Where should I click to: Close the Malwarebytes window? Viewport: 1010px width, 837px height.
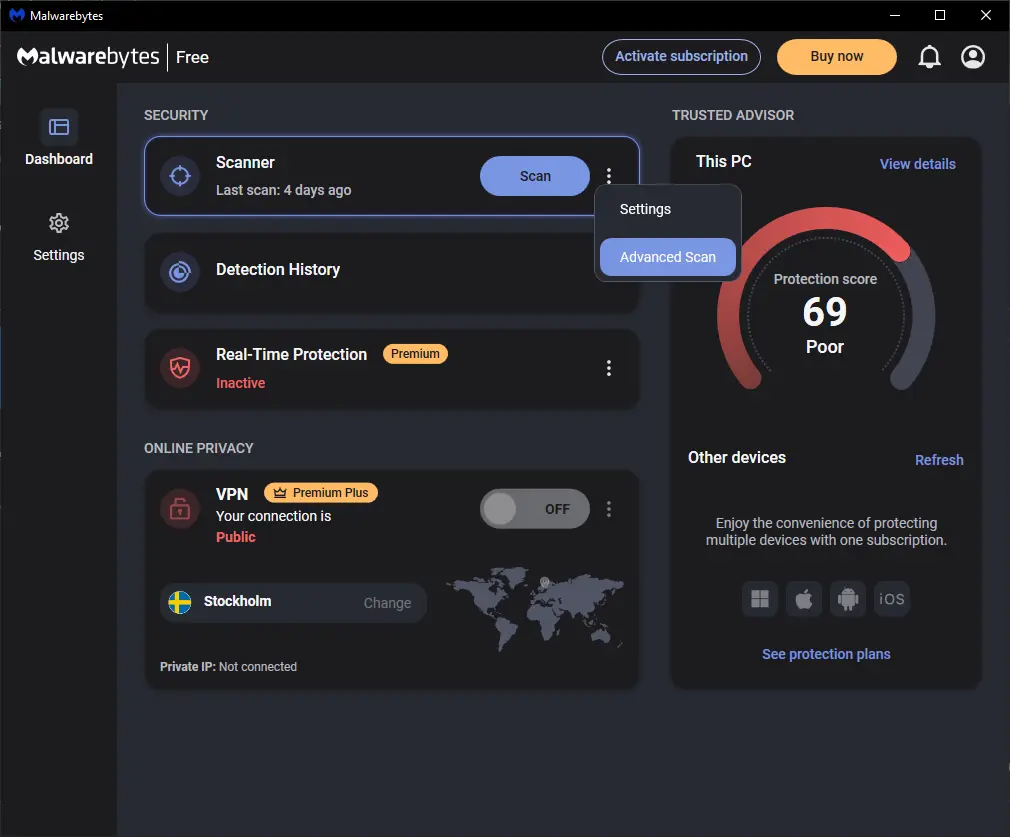click(x=986, y=15)
